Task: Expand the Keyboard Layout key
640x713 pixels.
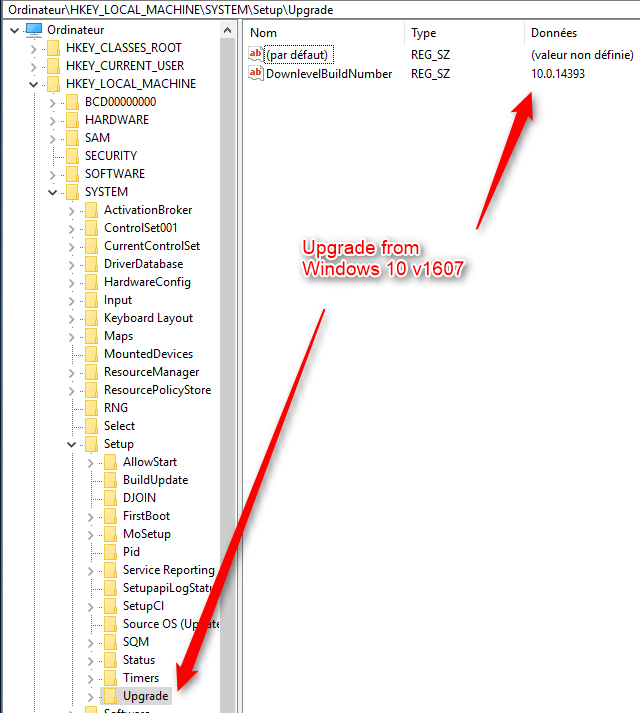Action: pyautogui.click(x=71, y=319)
